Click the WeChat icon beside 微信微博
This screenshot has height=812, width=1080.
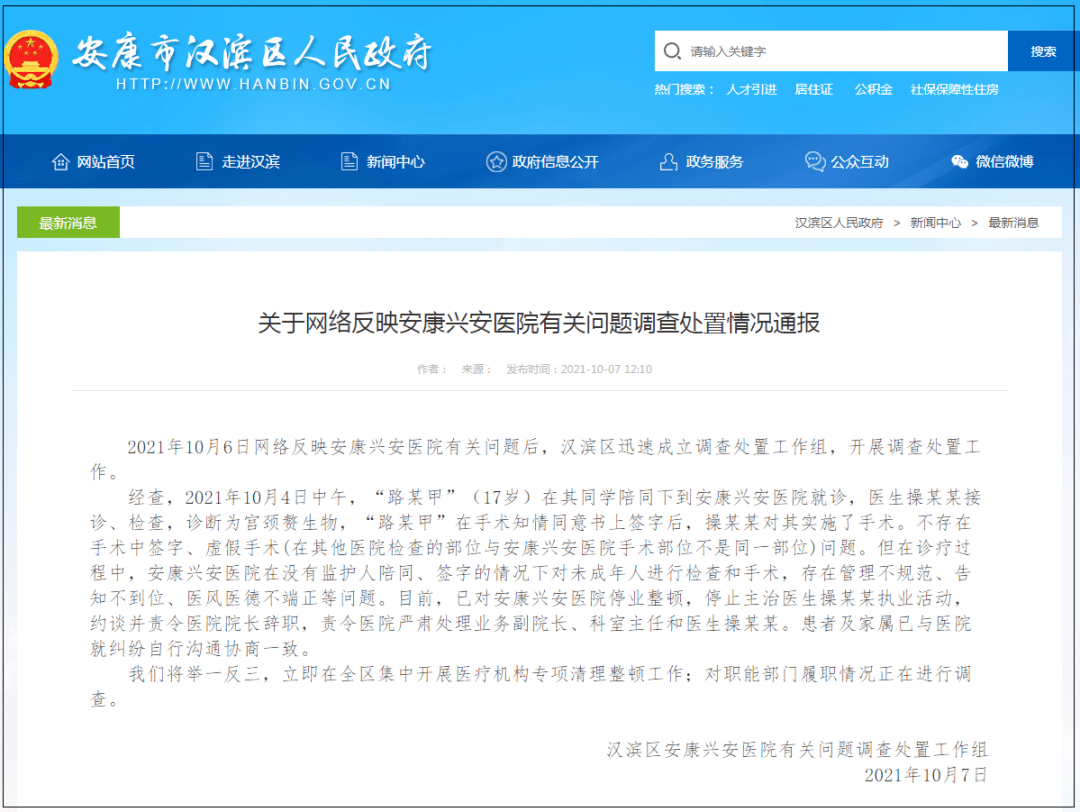pyautogui.click(x=960, y=162)
